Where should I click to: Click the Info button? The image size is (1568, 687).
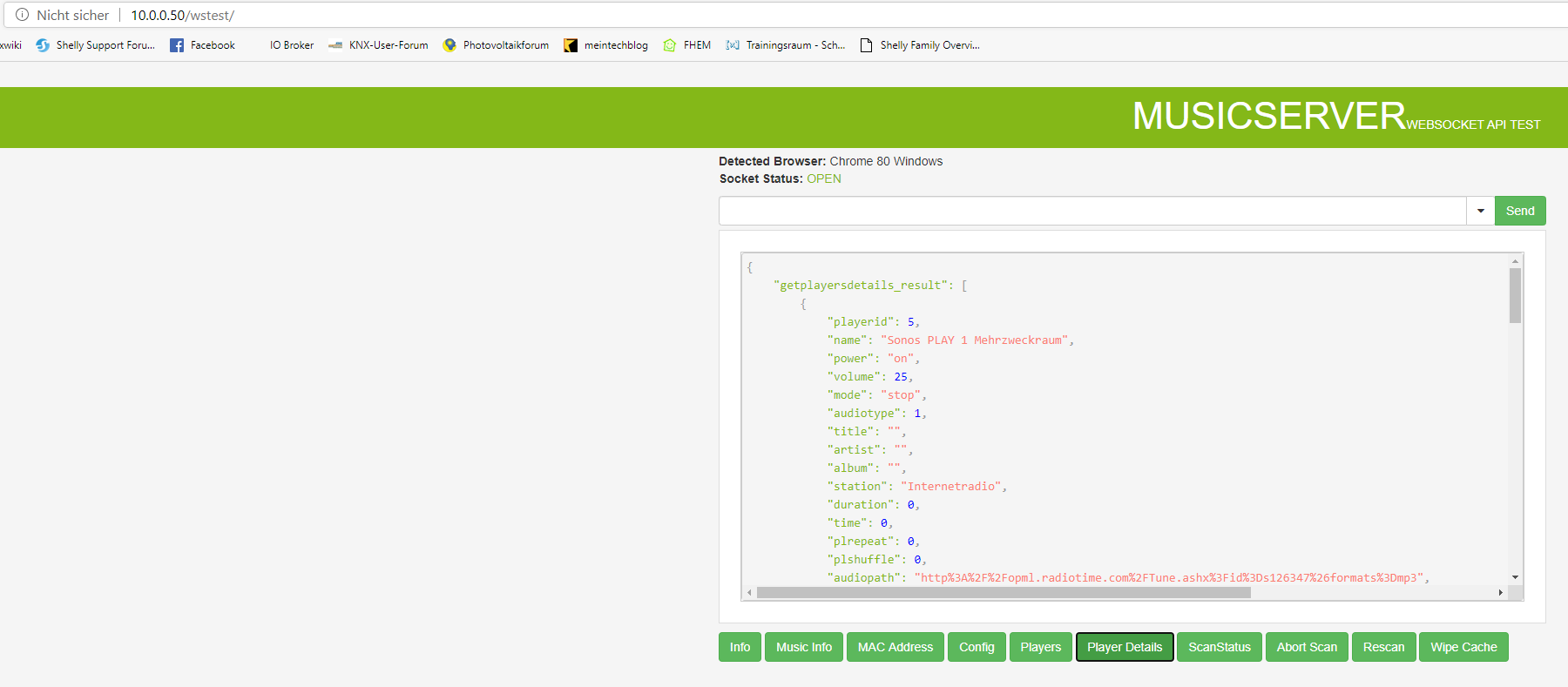click(740, 647)
